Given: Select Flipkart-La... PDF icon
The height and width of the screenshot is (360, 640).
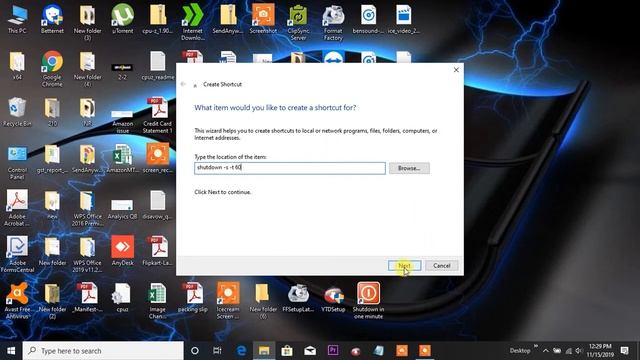Looking at the screenshot, I should [x=158, y=251].
